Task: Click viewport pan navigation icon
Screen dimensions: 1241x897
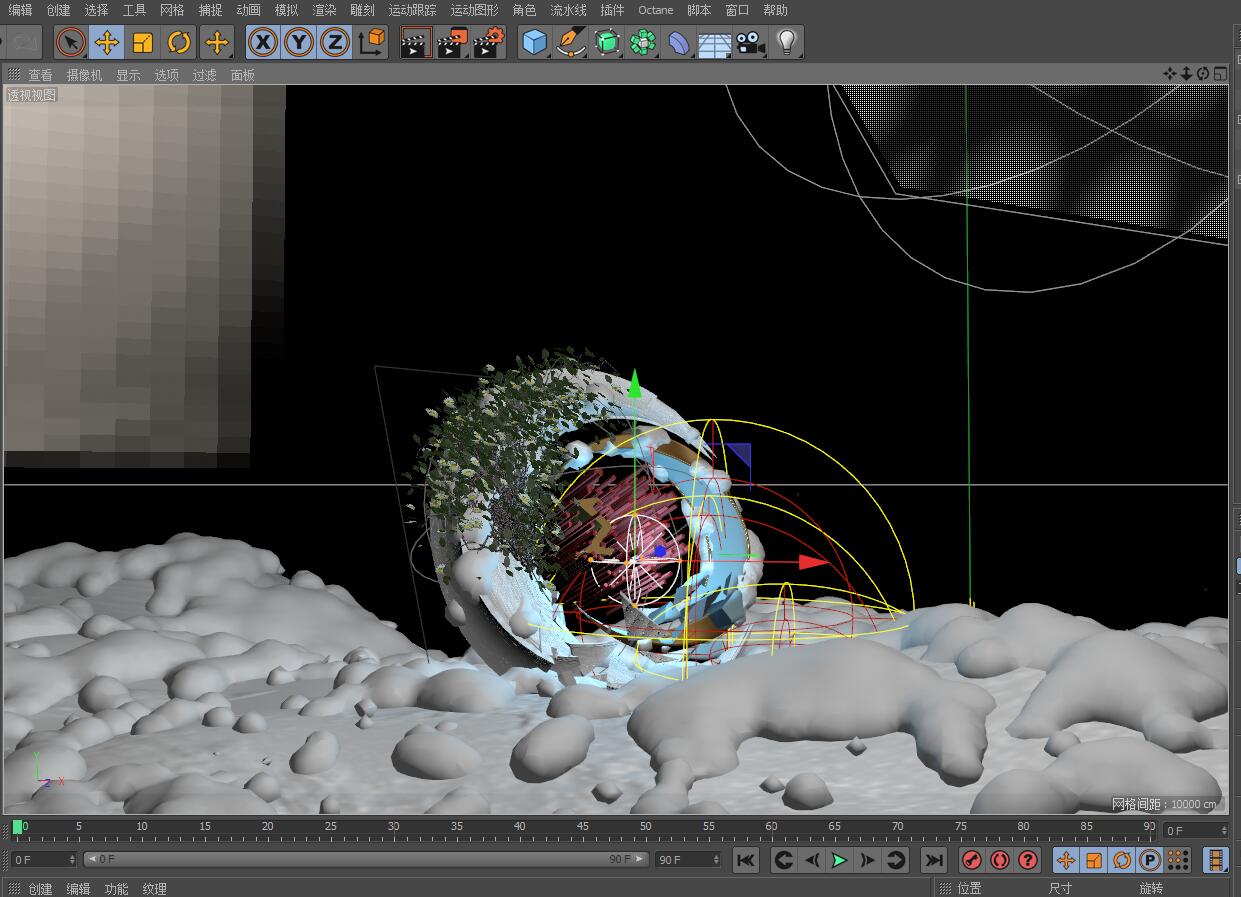Action: click(x=1170, y=74)
